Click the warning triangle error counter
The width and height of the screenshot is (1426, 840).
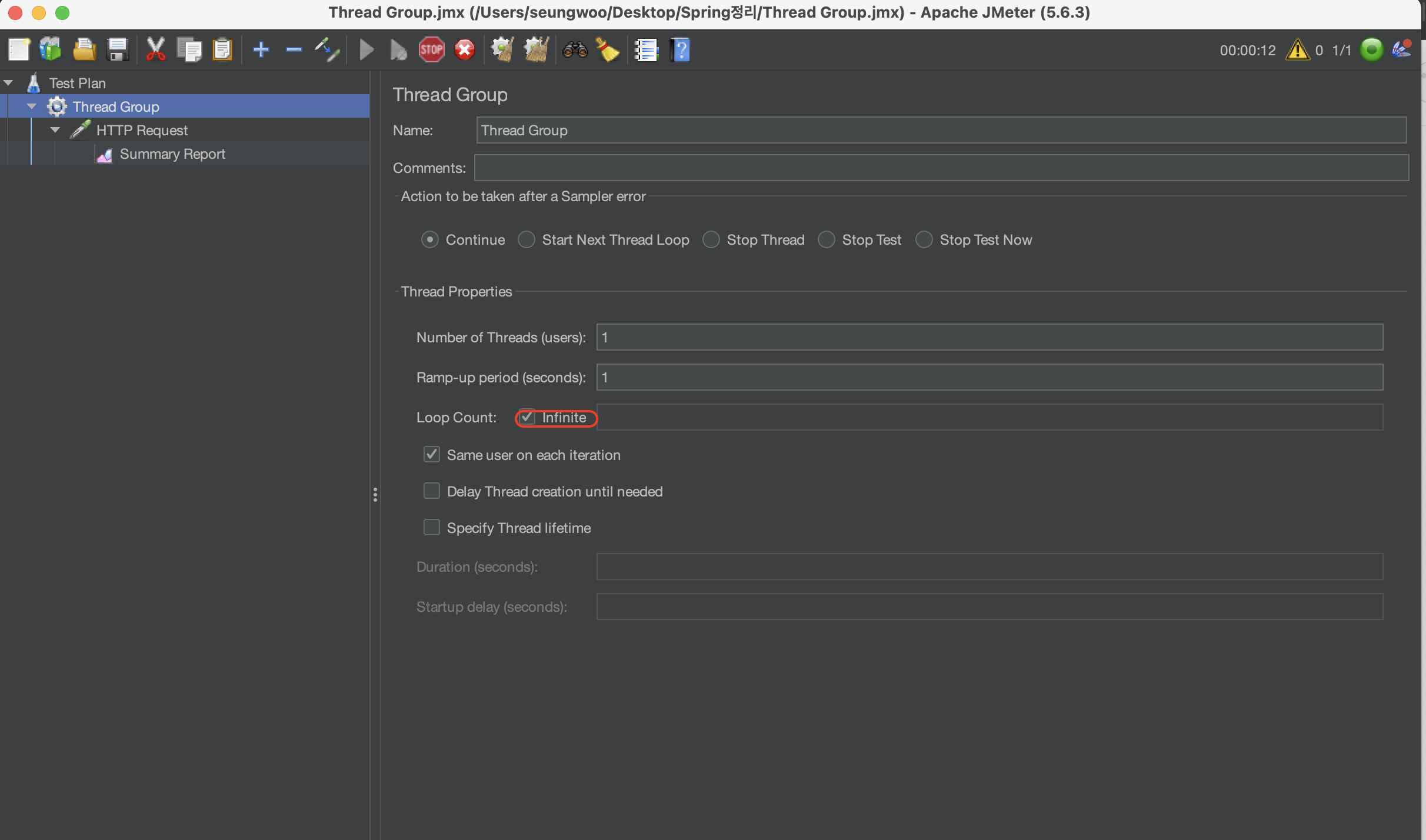[x=1297, y=50]
